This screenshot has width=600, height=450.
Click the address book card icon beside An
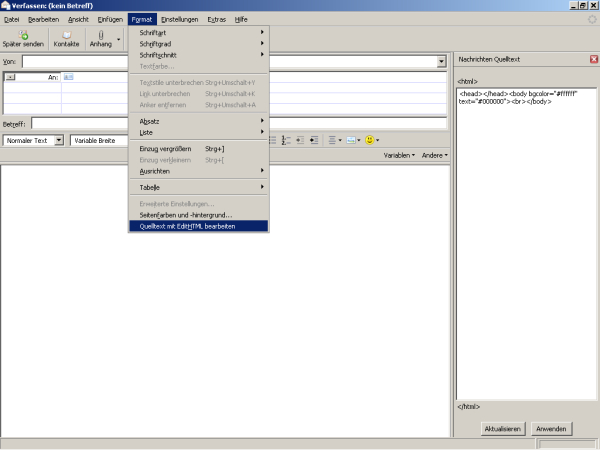[x=68, y=77]
